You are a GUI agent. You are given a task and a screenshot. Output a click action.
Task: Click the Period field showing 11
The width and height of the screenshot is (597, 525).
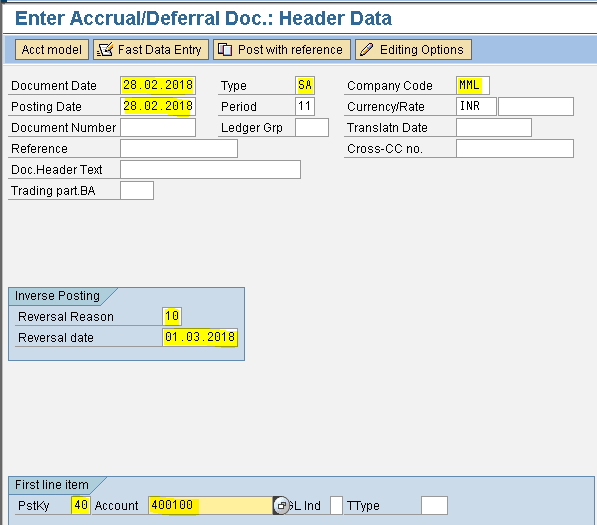coord(305,106)
